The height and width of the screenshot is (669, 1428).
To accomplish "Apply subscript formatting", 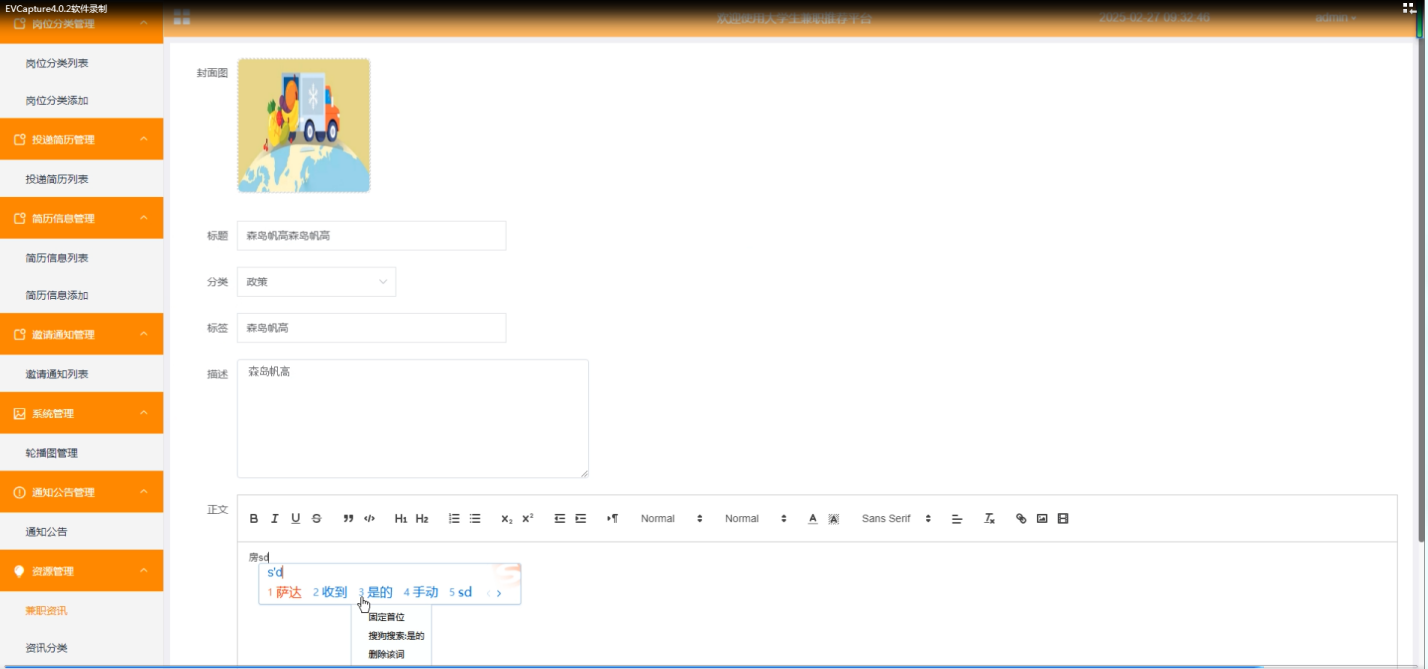I will pyautogui.click(x=507, y=519).
